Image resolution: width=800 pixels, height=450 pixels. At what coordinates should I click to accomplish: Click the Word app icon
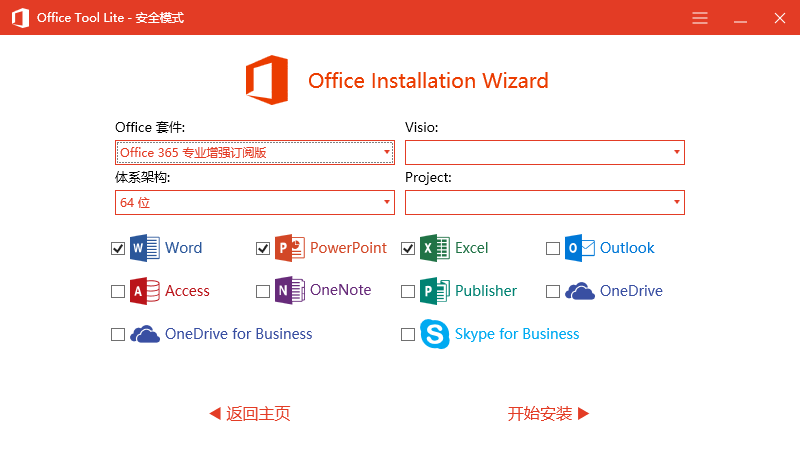[145, 248]
